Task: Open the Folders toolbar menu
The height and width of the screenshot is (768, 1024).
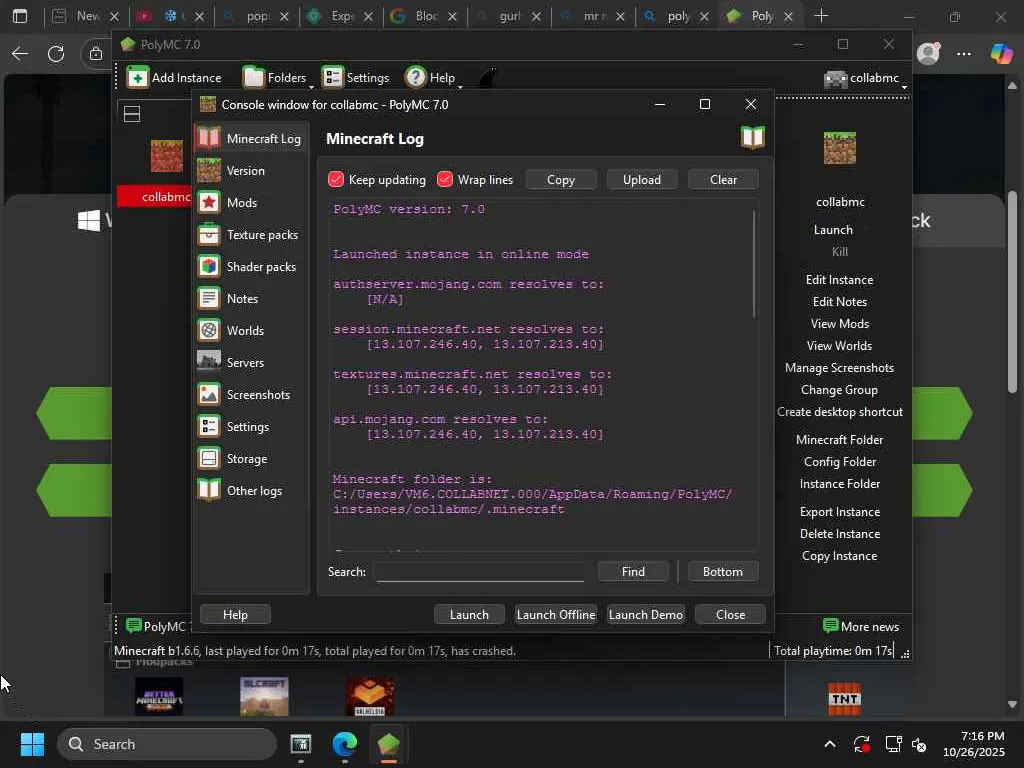Action: pos(276,78)
